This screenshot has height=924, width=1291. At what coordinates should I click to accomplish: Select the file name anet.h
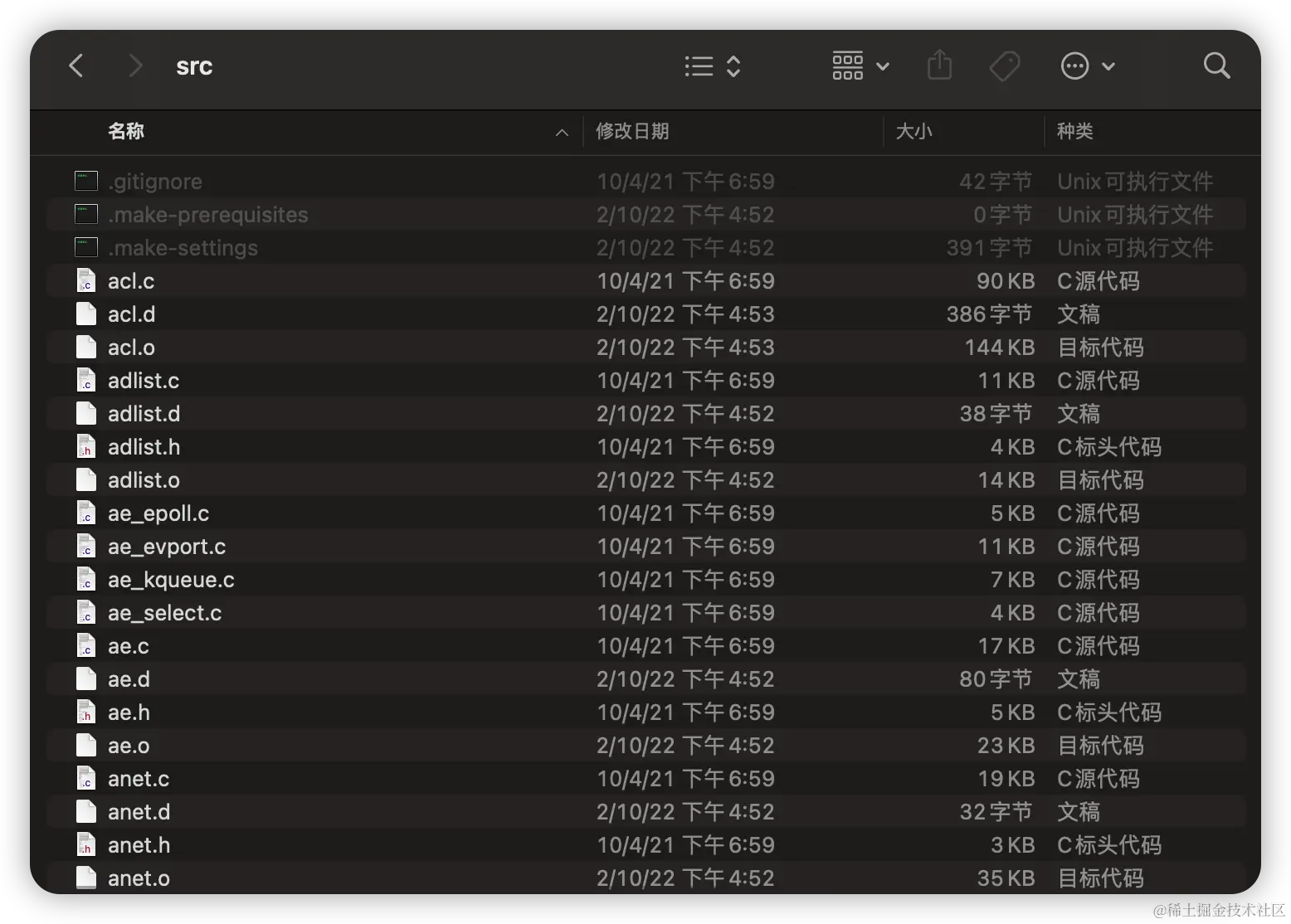[x=139, y=845]
